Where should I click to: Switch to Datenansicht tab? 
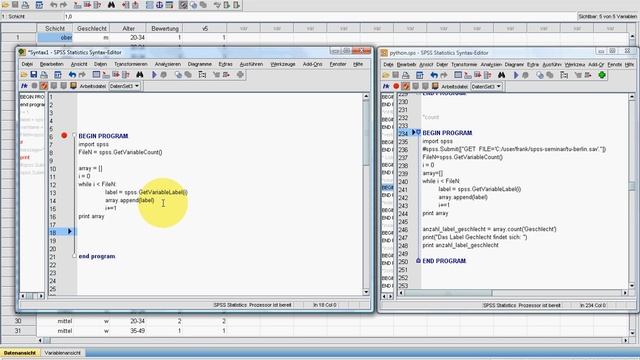[20, 353]
